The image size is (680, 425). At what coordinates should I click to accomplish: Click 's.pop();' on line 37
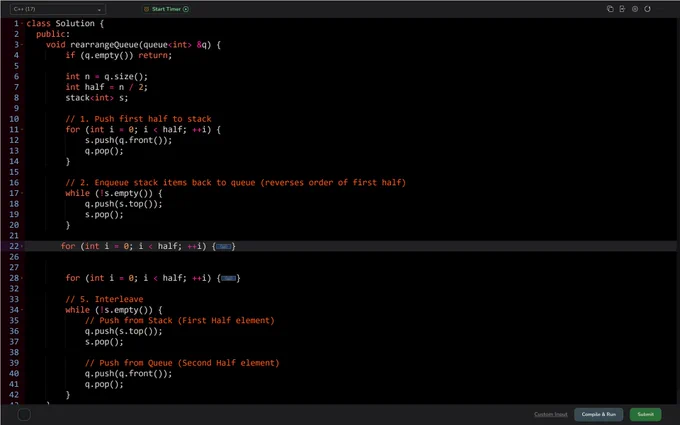tap(104, 342)
